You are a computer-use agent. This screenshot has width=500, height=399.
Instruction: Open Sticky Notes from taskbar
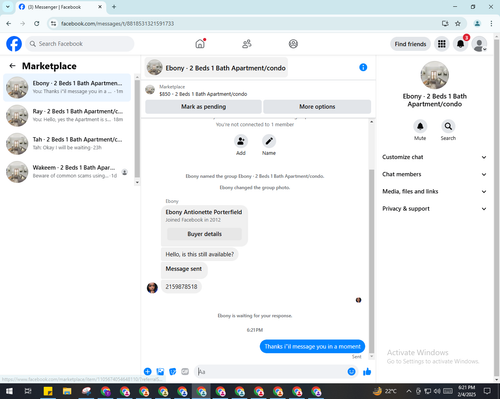(x=48, y=391)
